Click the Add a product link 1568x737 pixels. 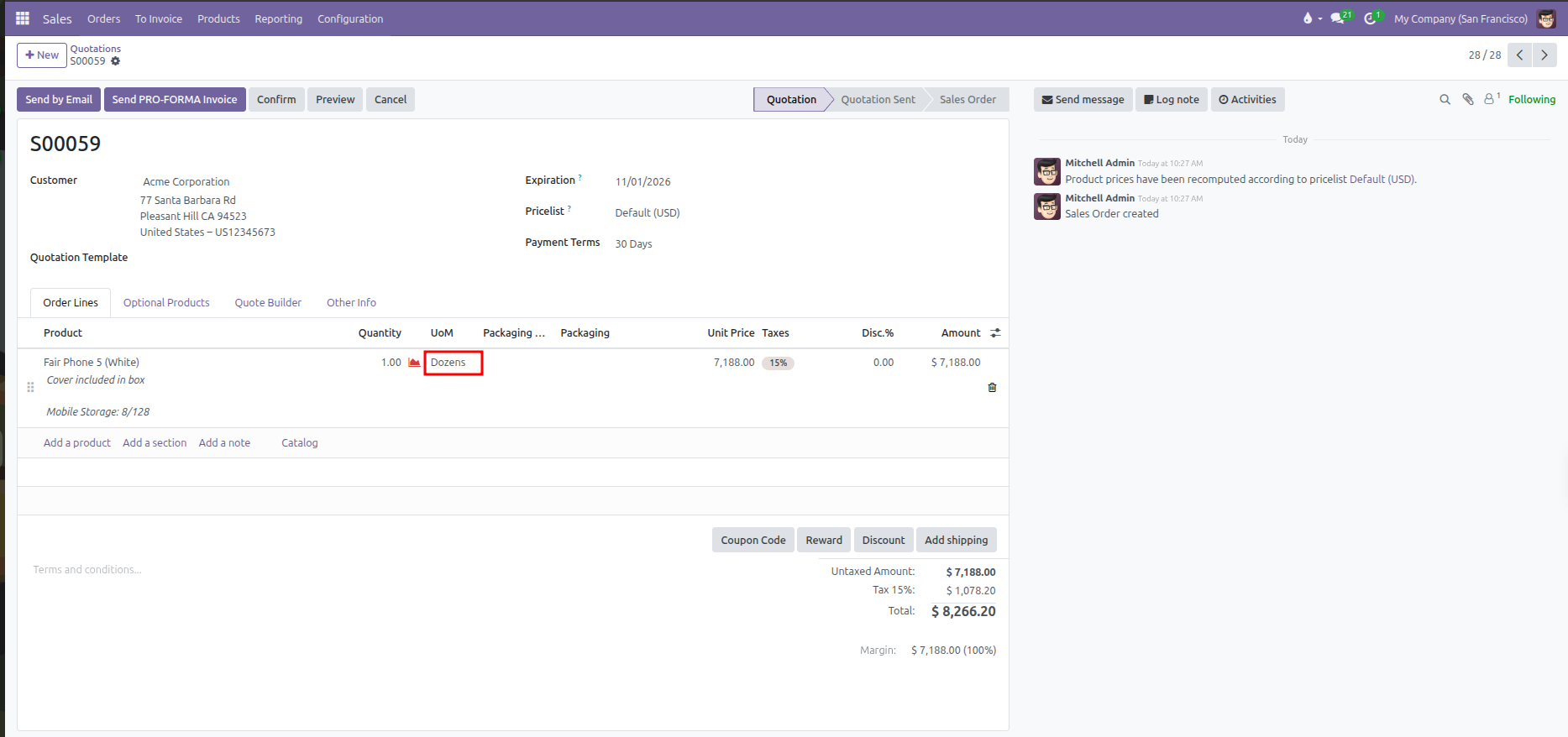pyautogui.click(x=77, y=443)
